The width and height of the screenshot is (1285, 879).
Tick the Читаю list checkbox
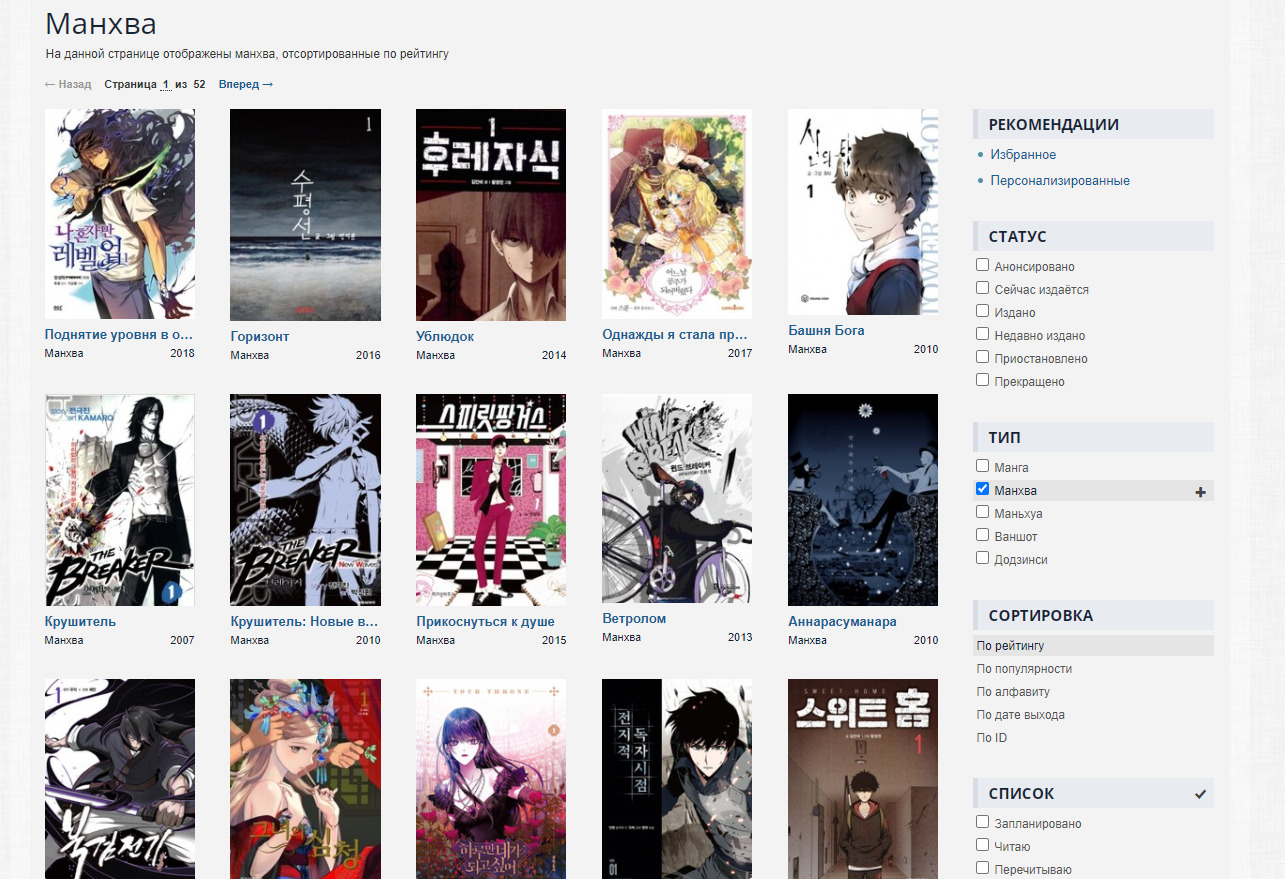pyautogui.click(x=983, y=845)
